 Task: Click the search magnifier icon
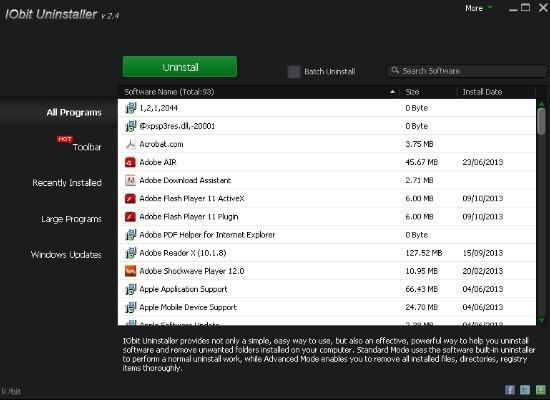click(395, 71)
